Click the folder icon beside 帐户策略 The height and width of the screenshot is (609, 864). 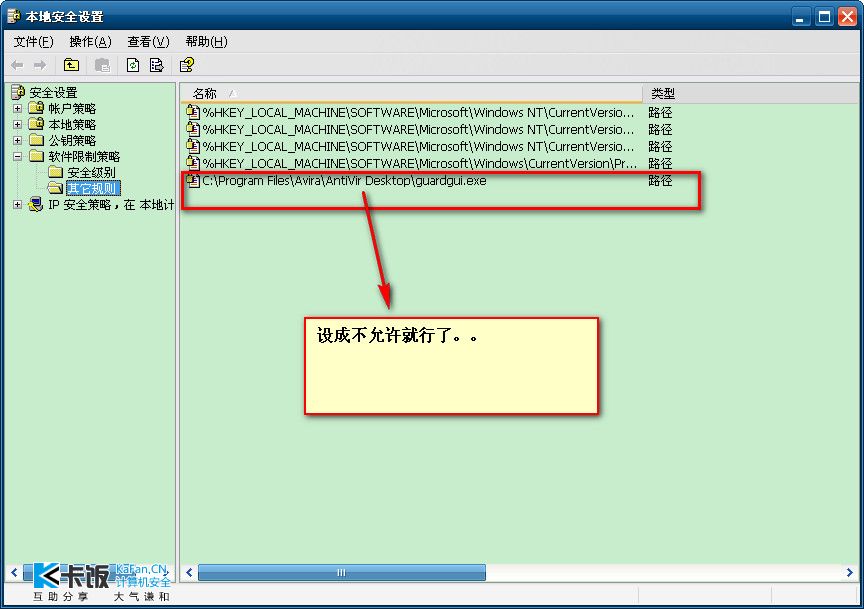point(37,108)
